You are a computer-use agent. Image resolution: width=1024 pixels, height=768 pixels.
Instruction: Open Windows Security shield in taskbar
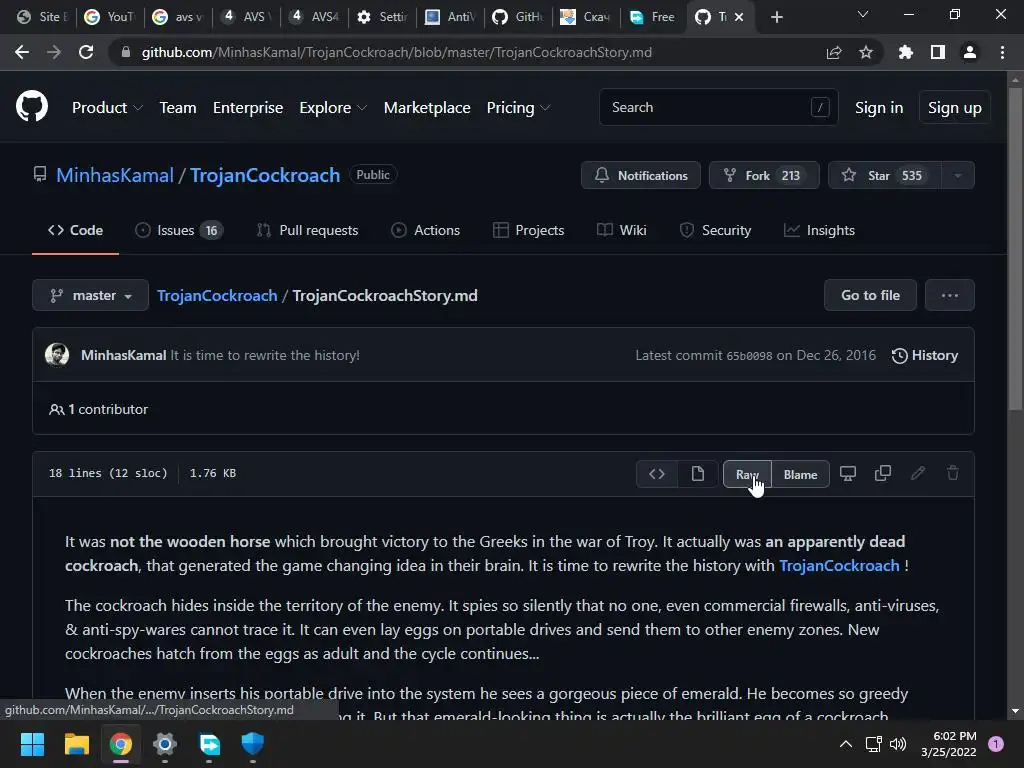coord(252,744)
